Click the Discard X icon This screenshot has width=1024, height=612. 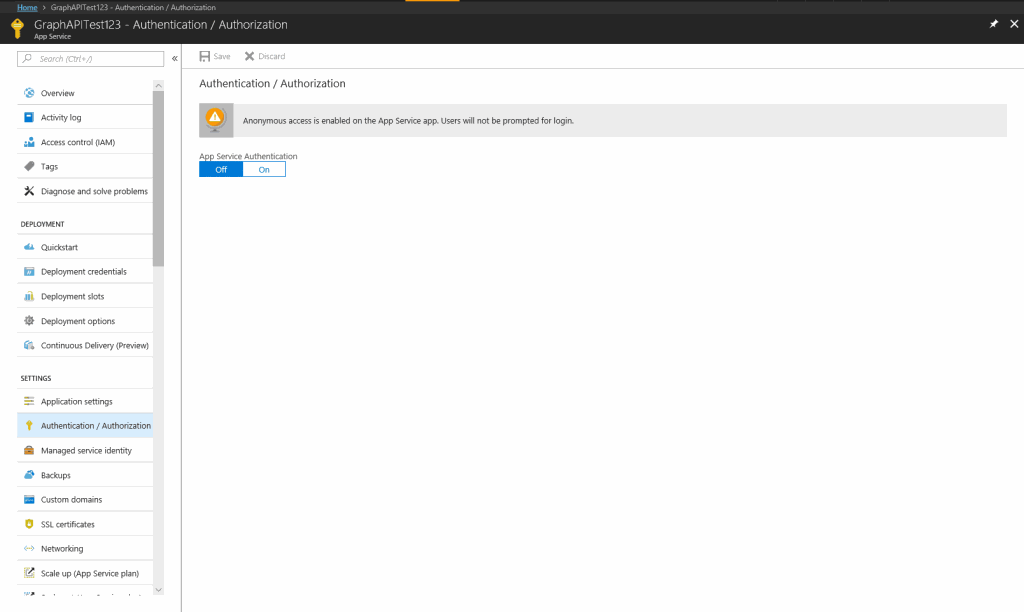(x=249, y=56)
